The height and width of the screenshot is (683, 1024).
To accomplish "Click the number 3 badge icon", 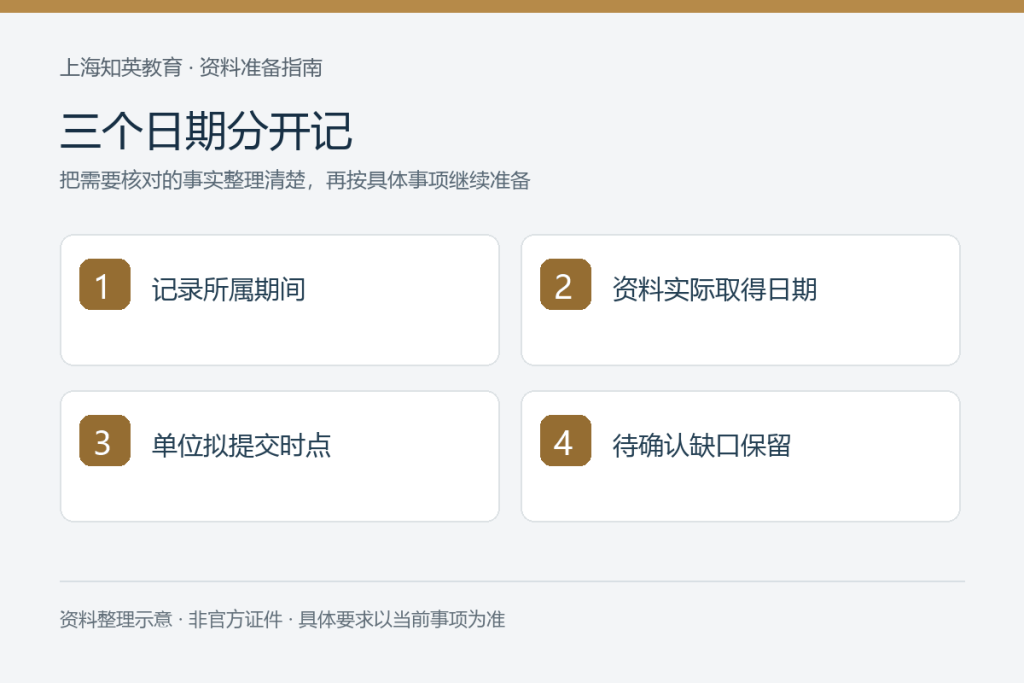I will pyautogui.click(x=104, y=440).
